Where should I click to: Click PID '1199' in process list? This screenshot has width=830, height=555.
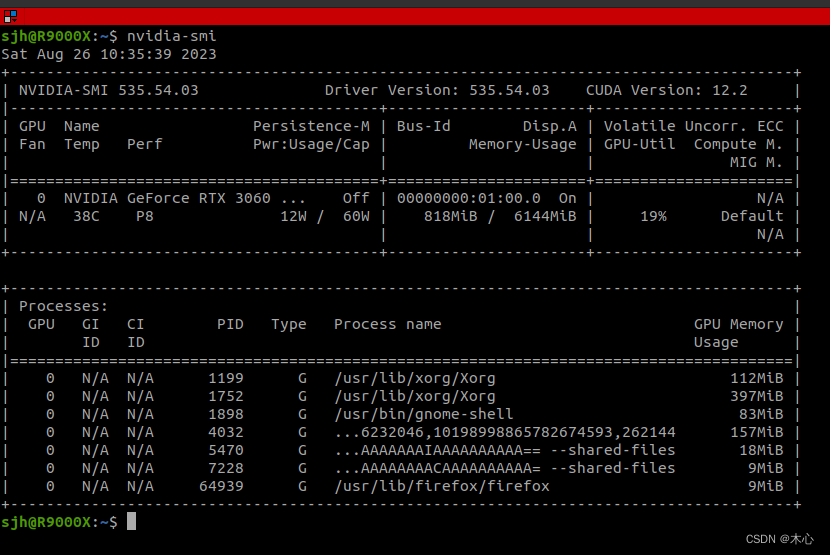[x=226, y=379]
